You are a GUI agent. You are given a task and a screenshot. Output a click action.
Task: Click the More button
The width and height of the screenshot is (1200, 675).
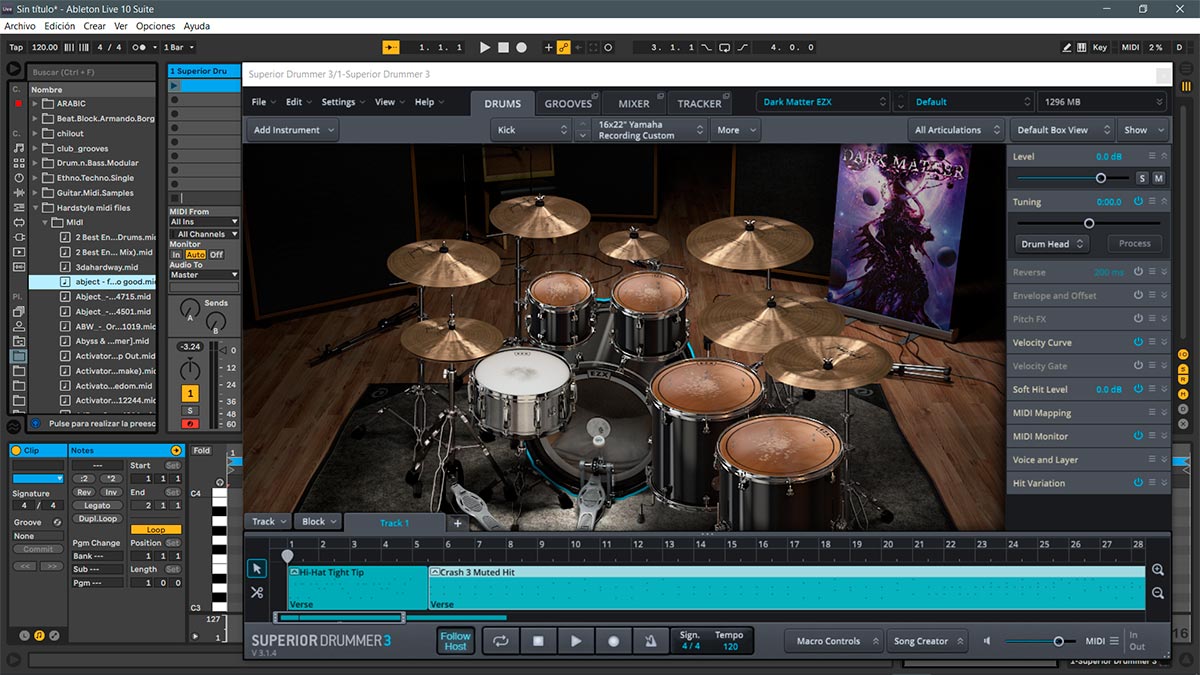click(735, 130)
